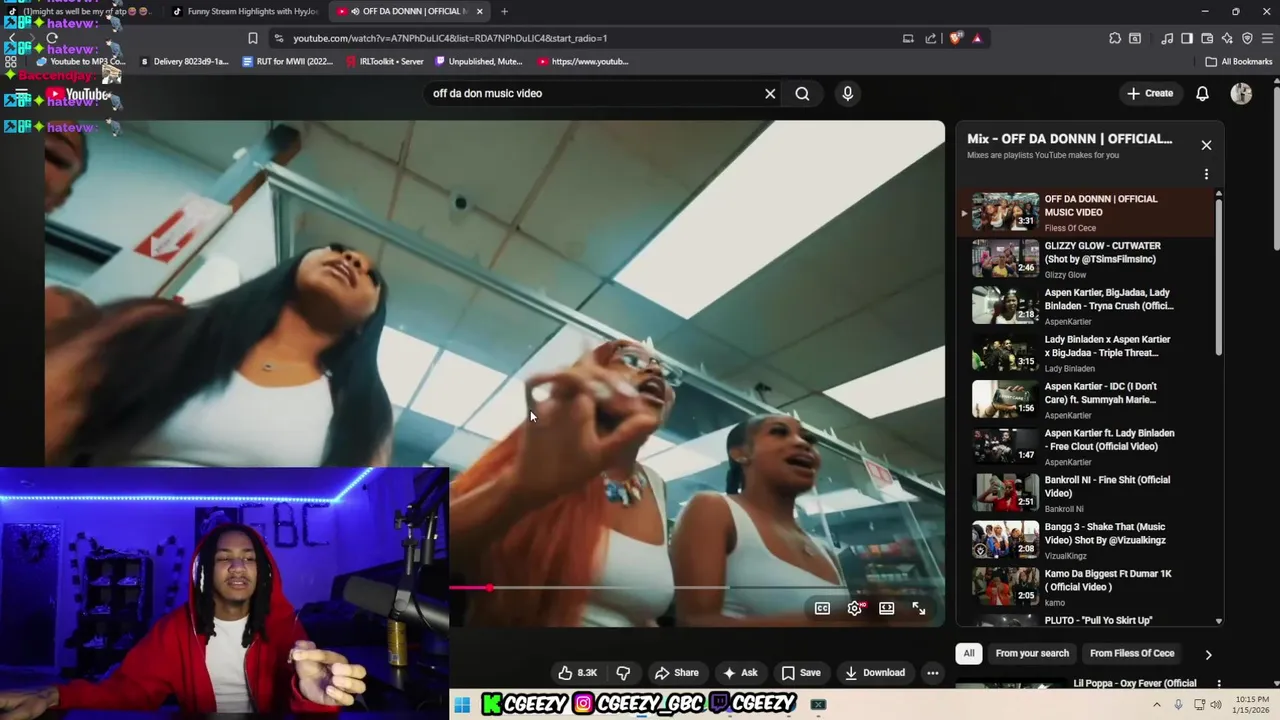This screenshot has width=1280, height=720.
Task: Switch to Funny Stream Highlights tab
Action: tap(245, 11)
